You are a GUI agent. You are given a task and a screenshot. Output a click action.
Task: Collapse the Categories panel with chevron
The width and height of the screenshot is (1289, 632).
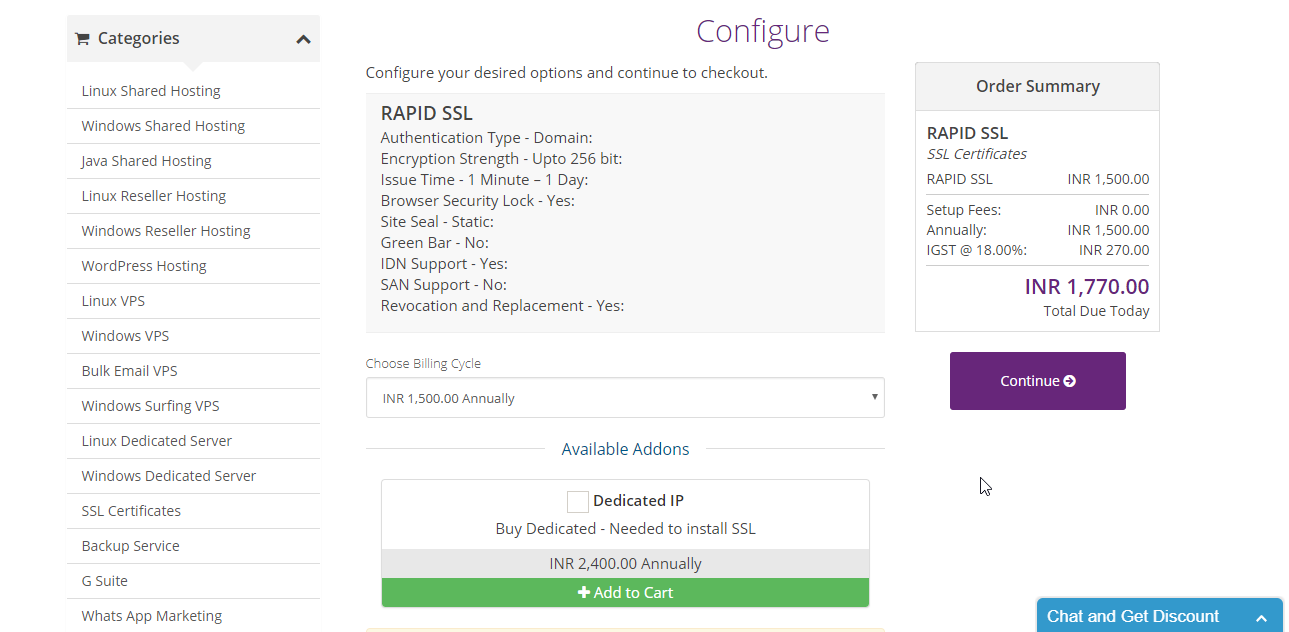pyautogui.click(x=303, y=39)
